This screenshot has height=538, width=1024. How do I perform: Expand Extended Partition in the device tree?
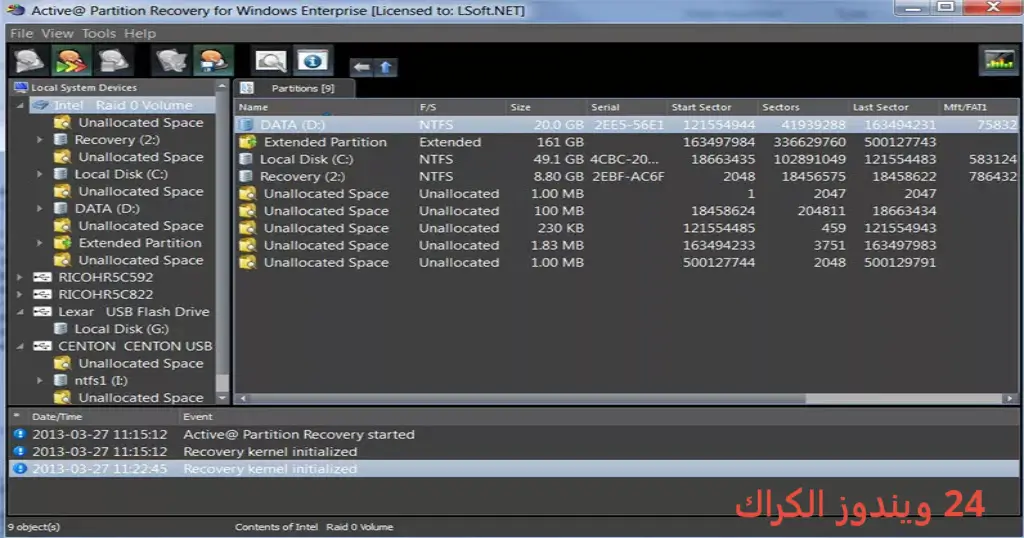point(40,243)
